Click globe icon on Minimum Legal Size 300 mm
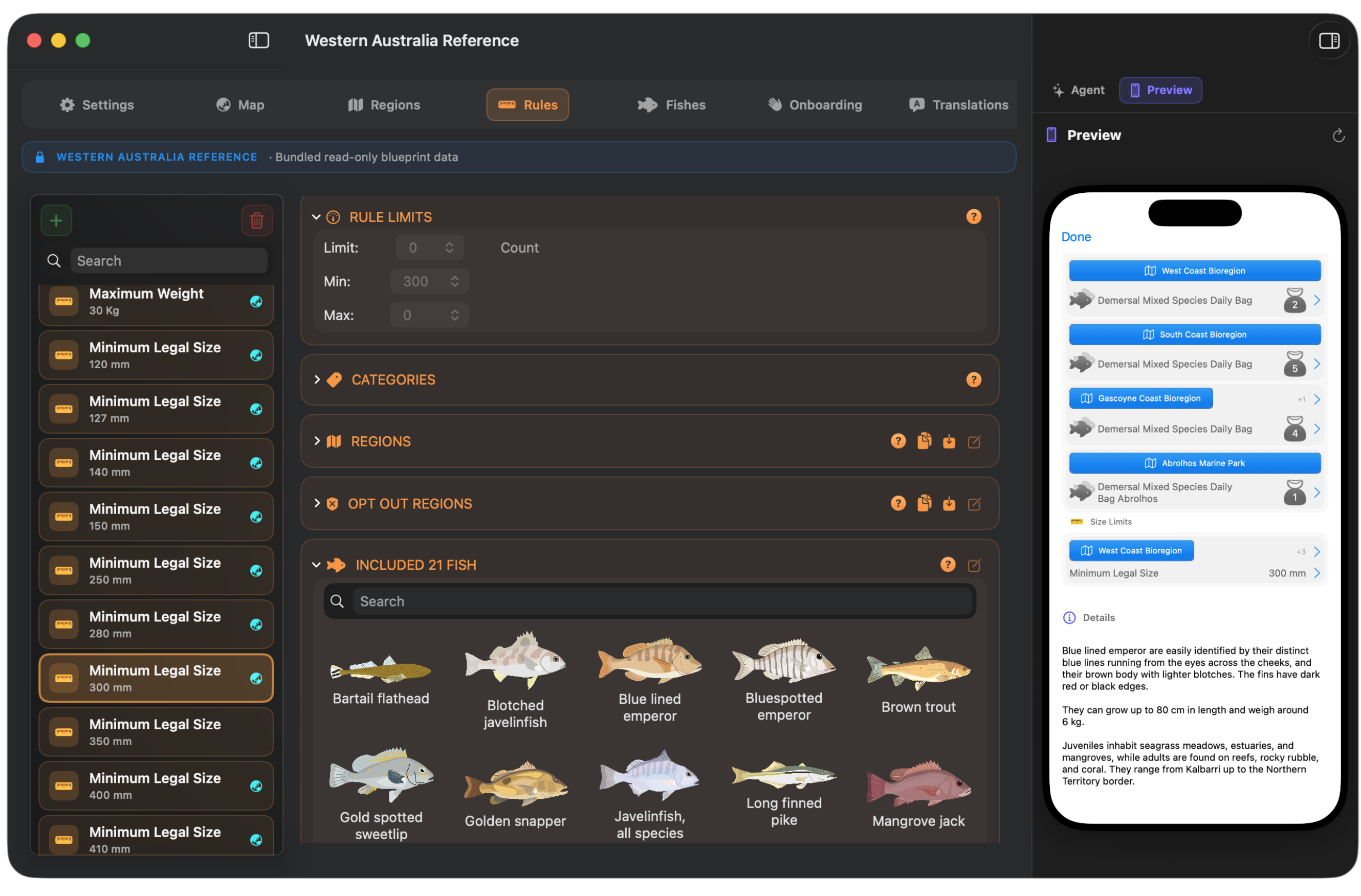Viewport: 1361px width, 896px height. 256,678
